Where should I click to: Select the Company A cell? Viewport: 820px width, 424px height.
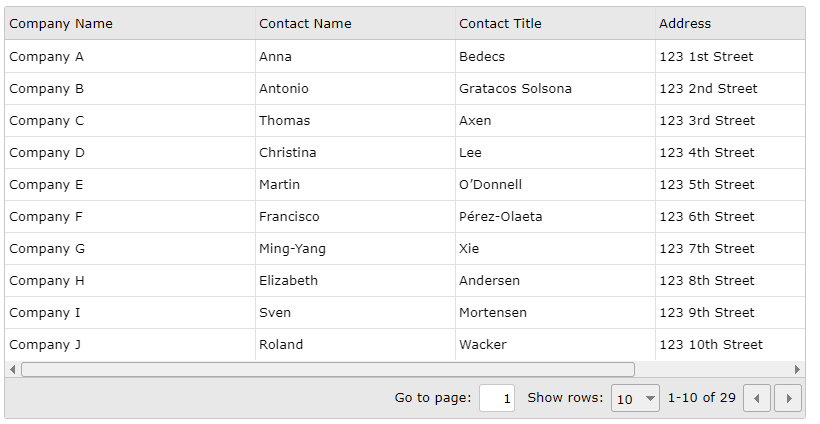[130, 56]
